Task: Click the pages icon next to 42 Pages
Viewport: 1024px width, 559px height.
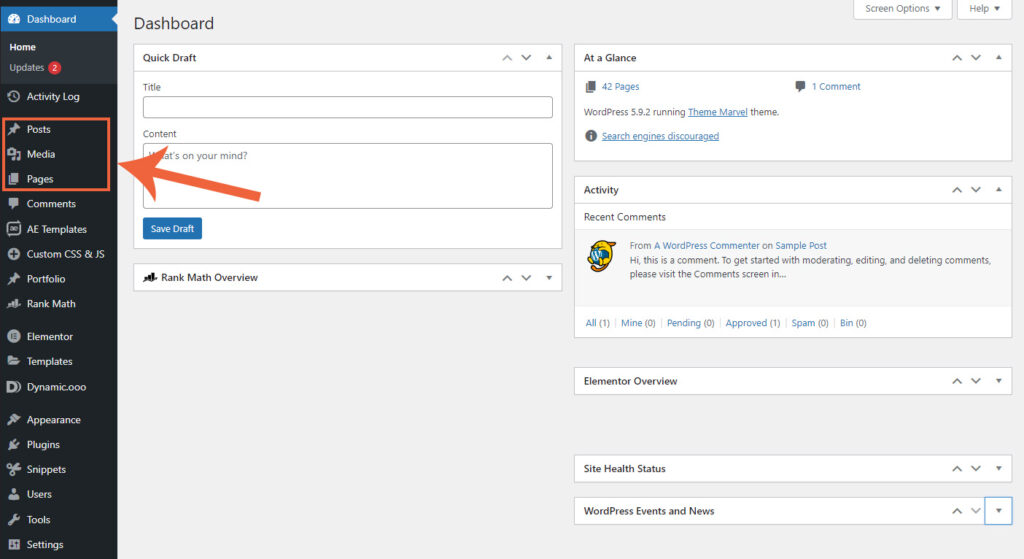Action: (591, 86)
